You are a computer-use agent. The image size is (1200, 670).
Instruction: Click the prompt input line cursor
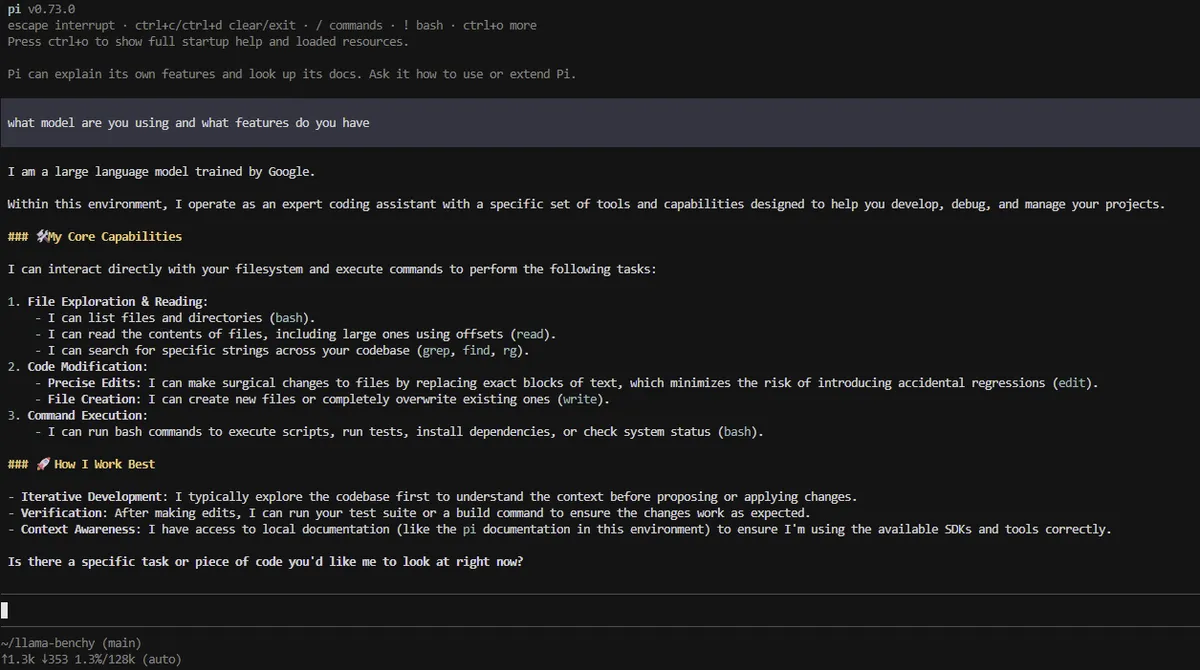click(4, 610)
